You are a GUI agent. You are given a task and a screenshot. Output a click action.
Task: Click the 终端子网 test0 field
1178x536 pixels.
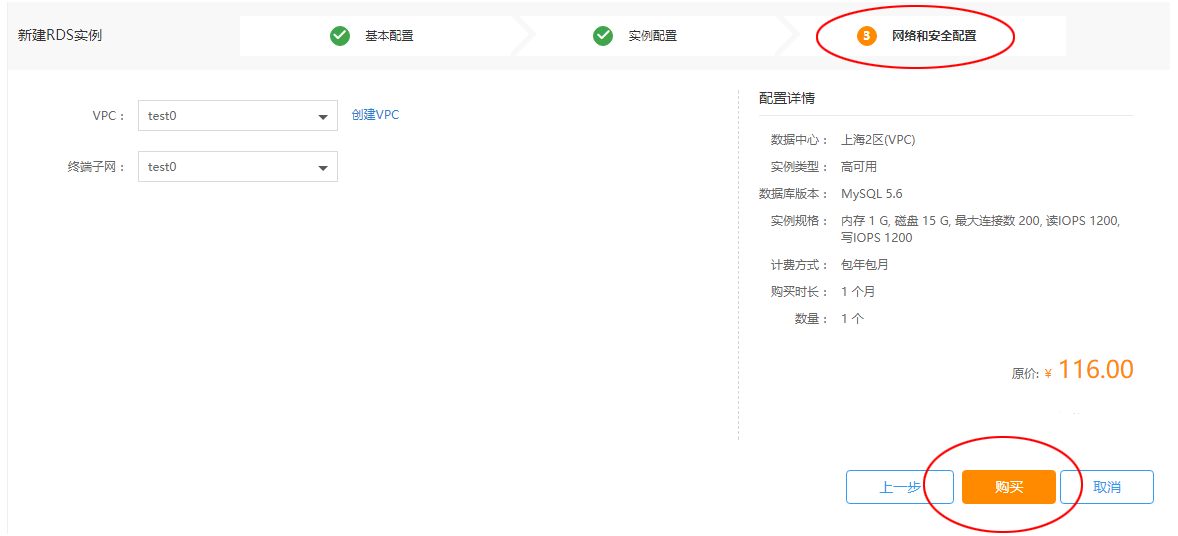coord(238,167)
